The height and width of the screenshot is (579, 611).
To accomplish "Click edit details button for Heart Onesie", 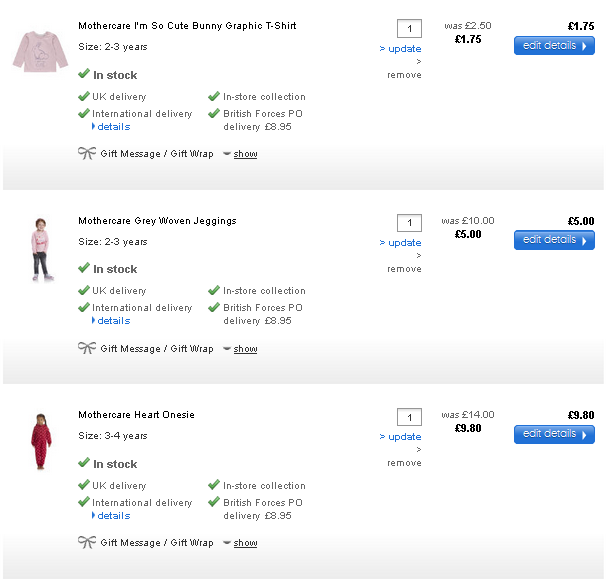I will pos(553,434).
